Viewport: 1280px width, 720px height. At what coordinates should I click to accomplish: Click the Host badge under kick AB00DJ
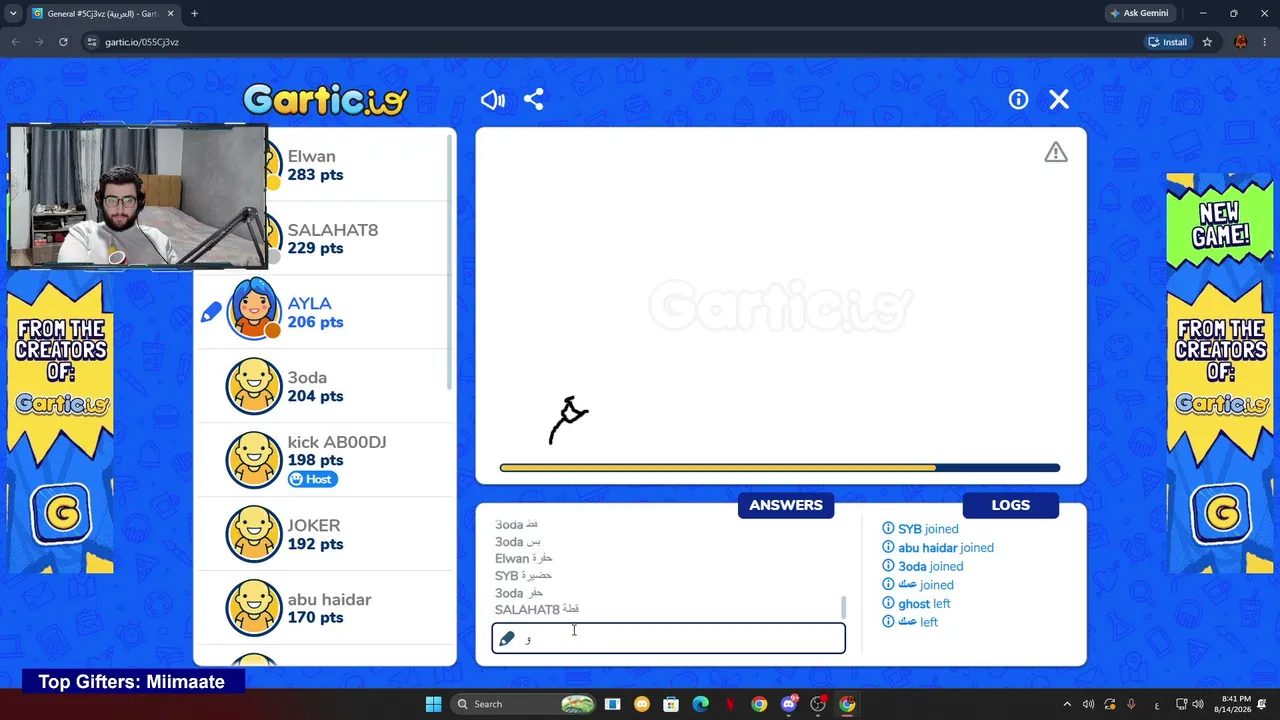coord(312,479)
